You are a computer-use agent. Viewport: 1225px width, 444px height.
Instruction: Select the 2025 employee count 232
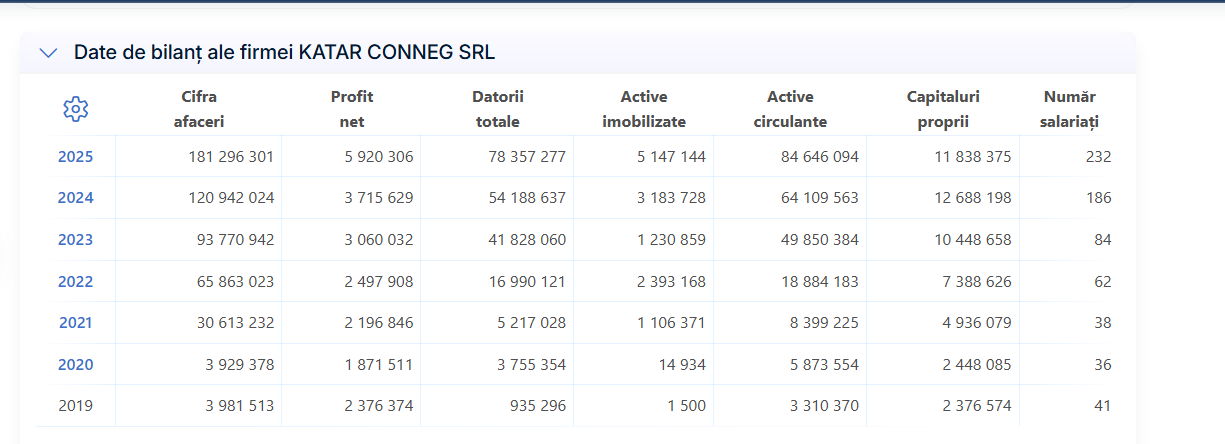(x=1098, y=157)
